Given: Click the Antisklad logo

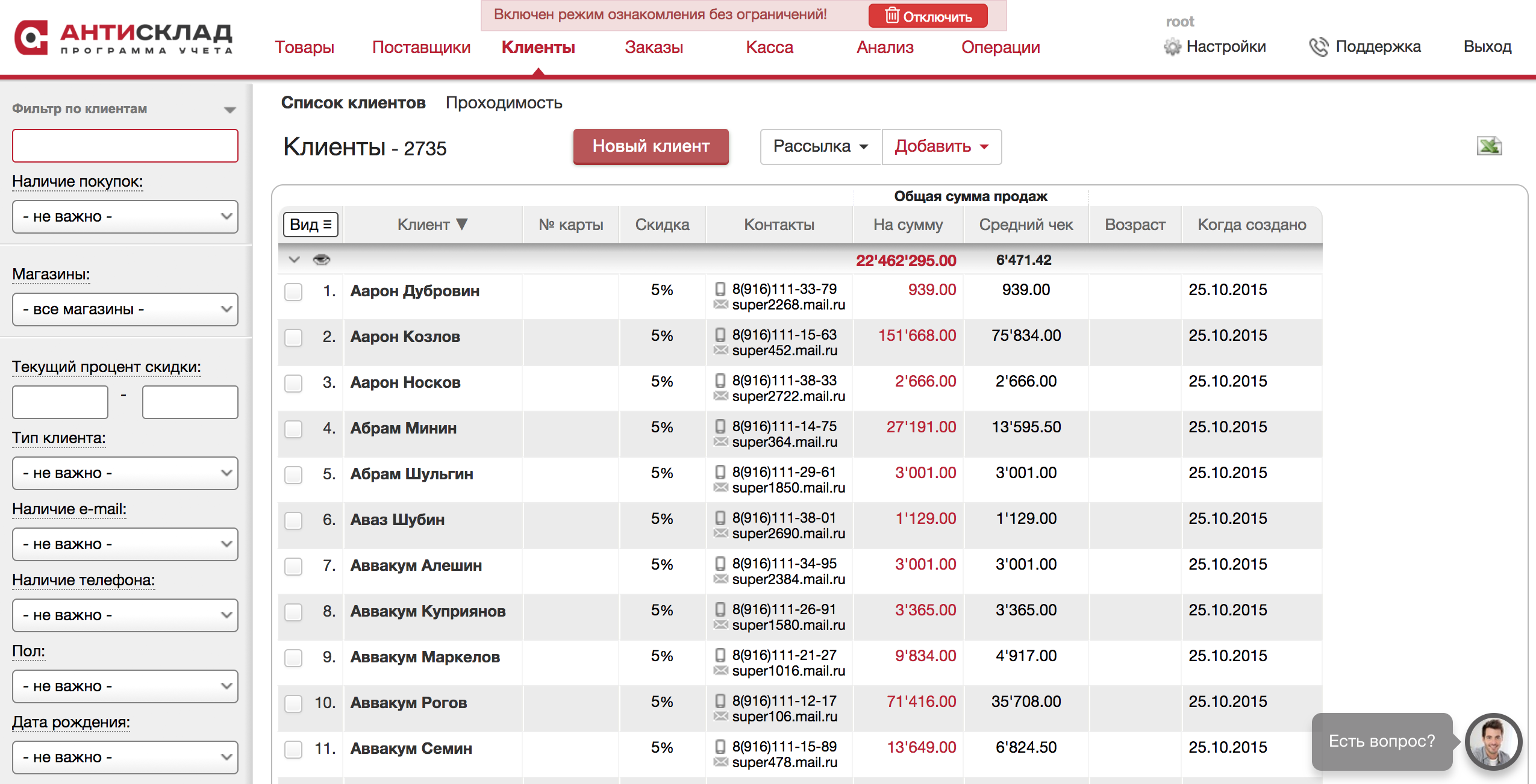Looking at the screenshot, I should pyautogui.click(x=123, y=37).
